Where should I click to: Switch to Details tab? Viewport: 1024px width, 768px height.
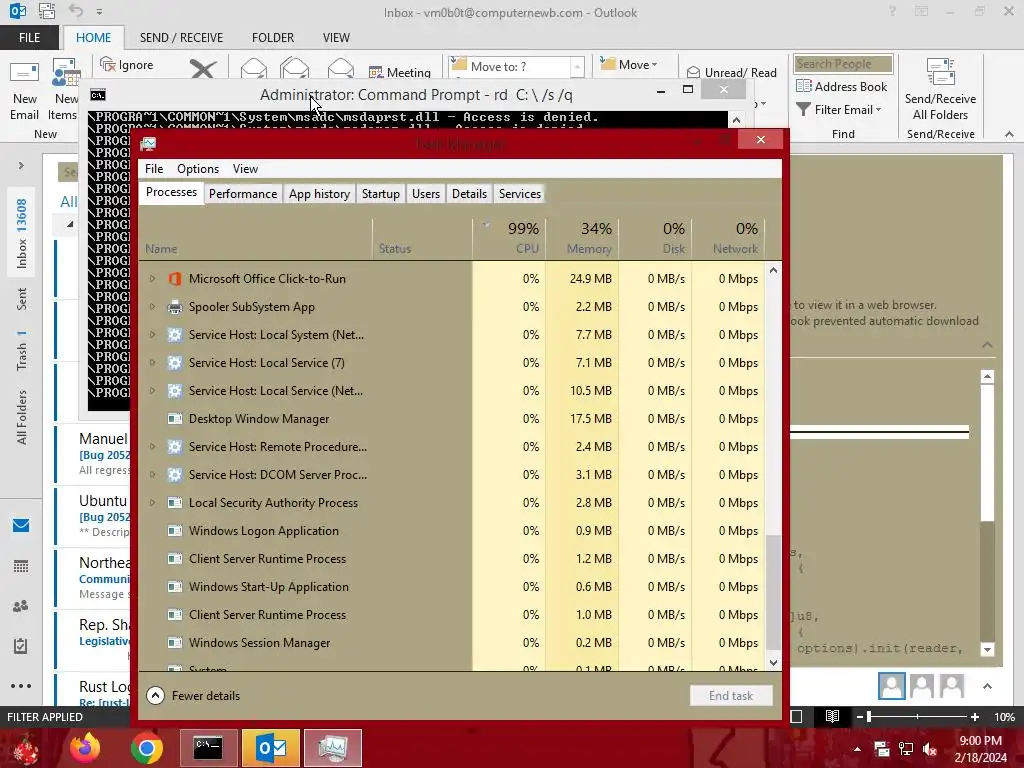(470, 194)
